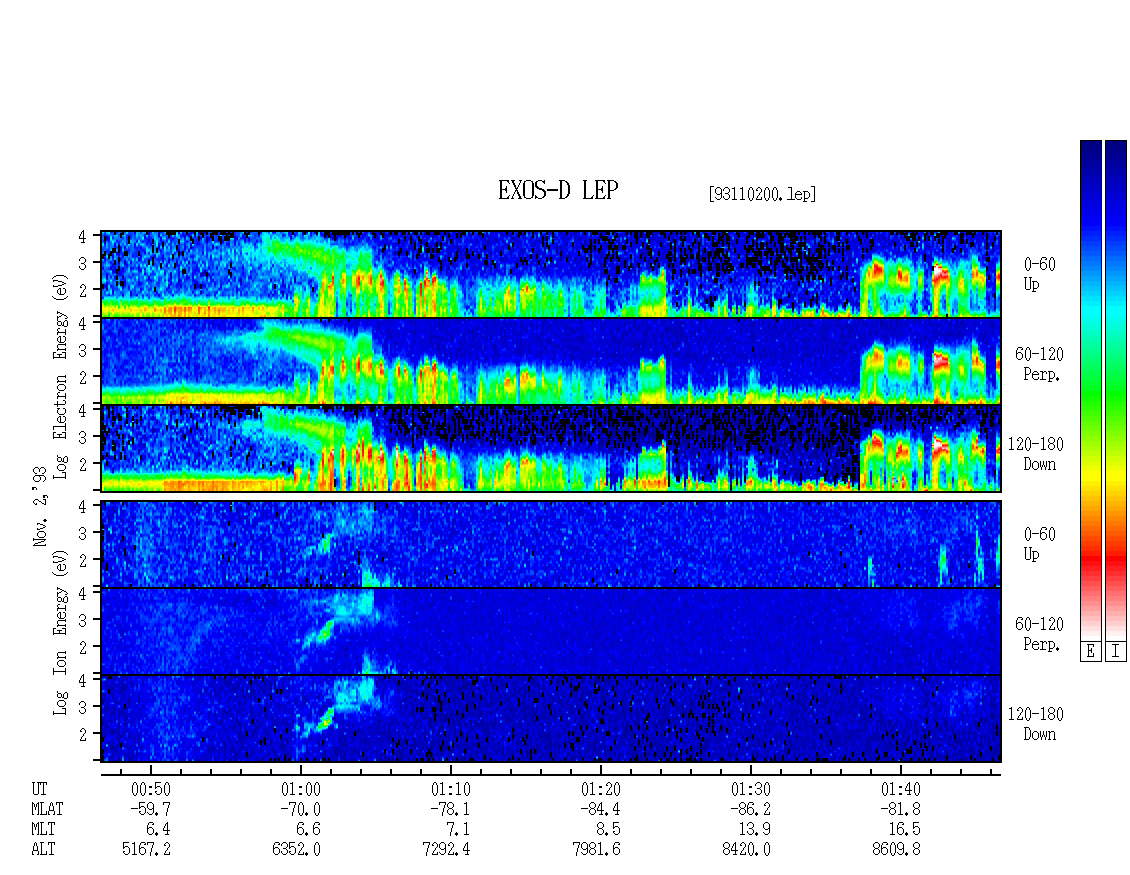The width and height of the screenshot is (1130, 875).
Task: Click the 00:50 UT time label
Action: pos(151,789)
